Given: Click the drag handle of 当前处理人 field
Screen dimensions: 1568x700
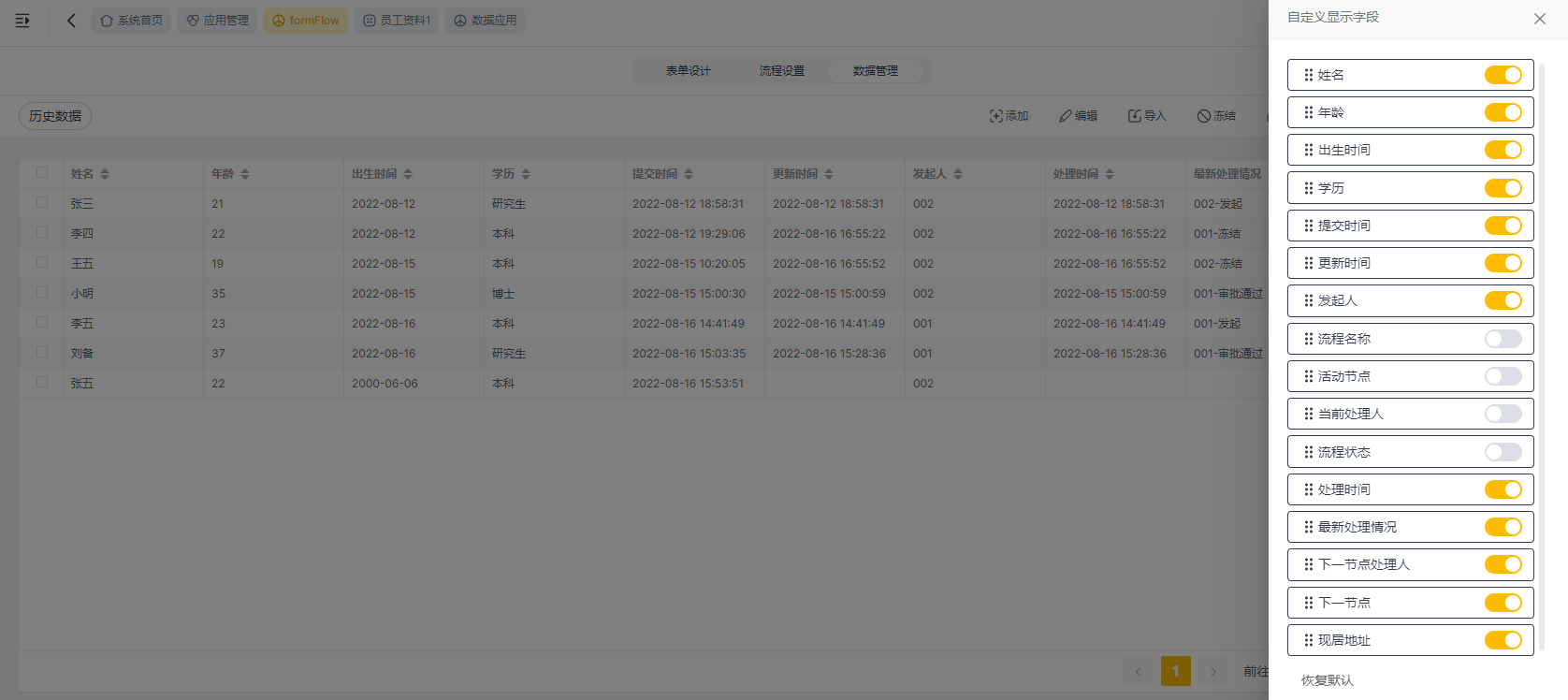Looking at the screenshot, I should coord(1309,414).
